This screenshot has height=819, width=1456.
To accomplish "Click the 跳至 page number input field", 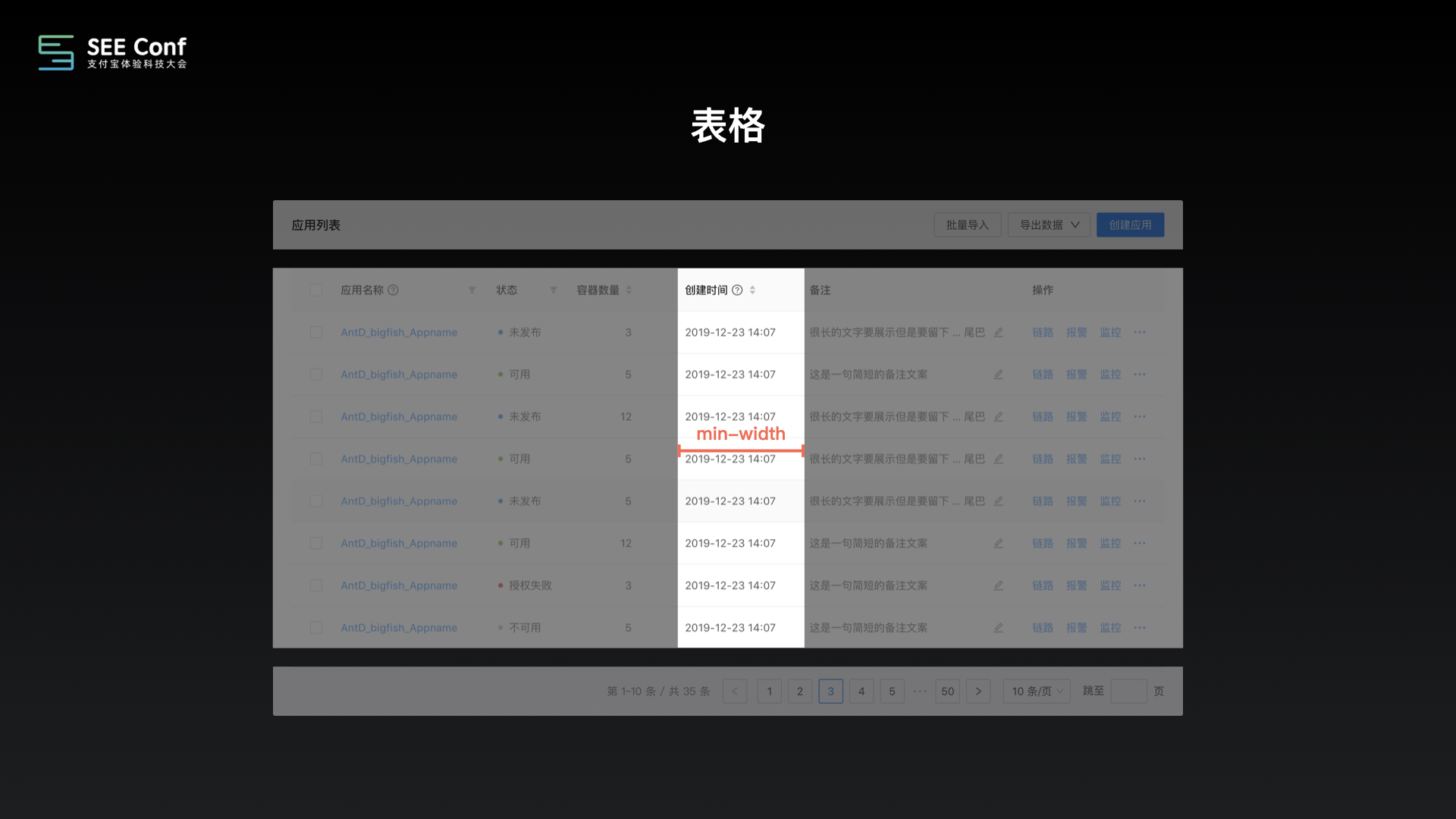I will [1128, 692].
